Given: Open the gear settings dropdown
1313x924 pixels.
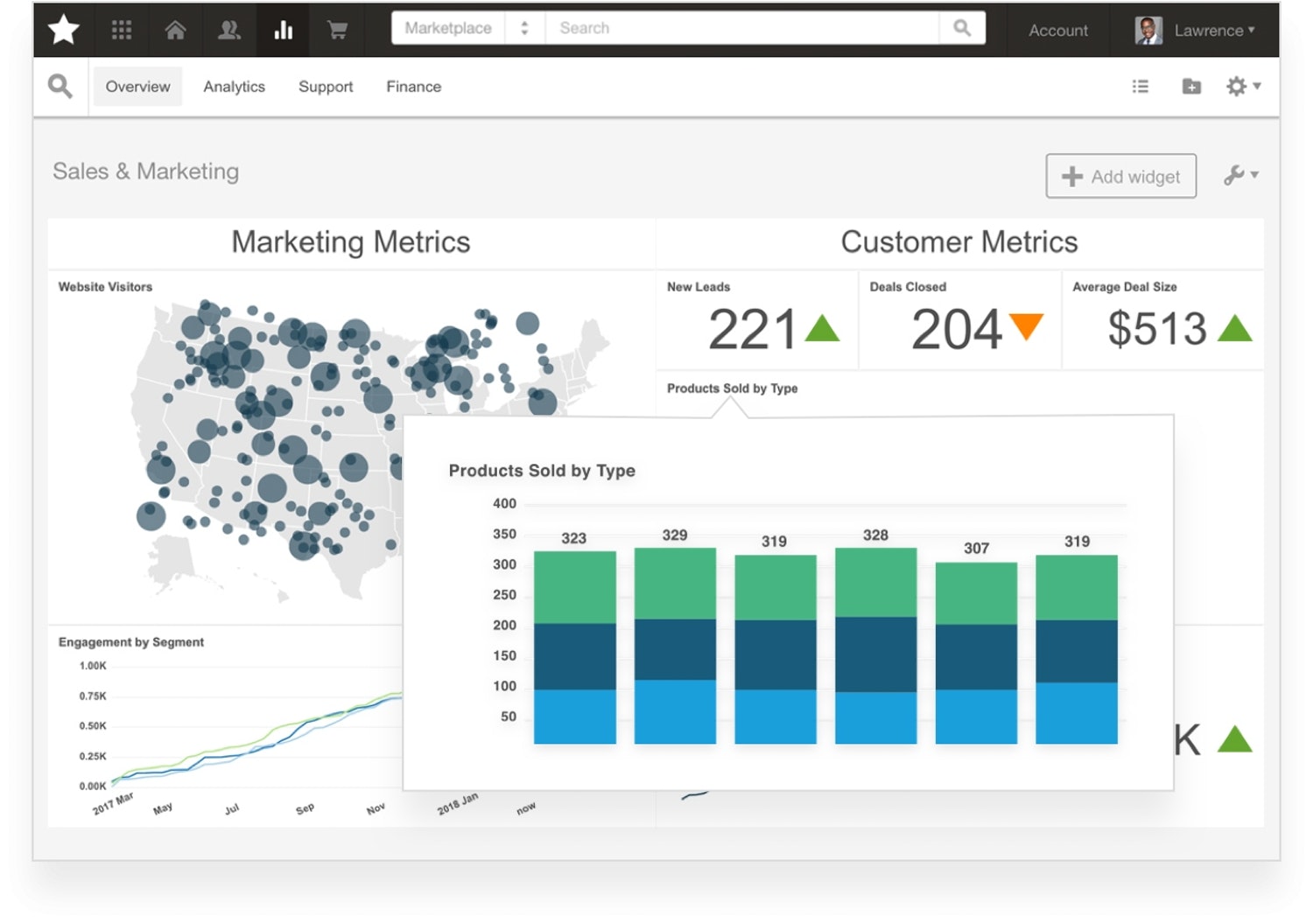Looking at the screenshot, I should pos(1242,87).
